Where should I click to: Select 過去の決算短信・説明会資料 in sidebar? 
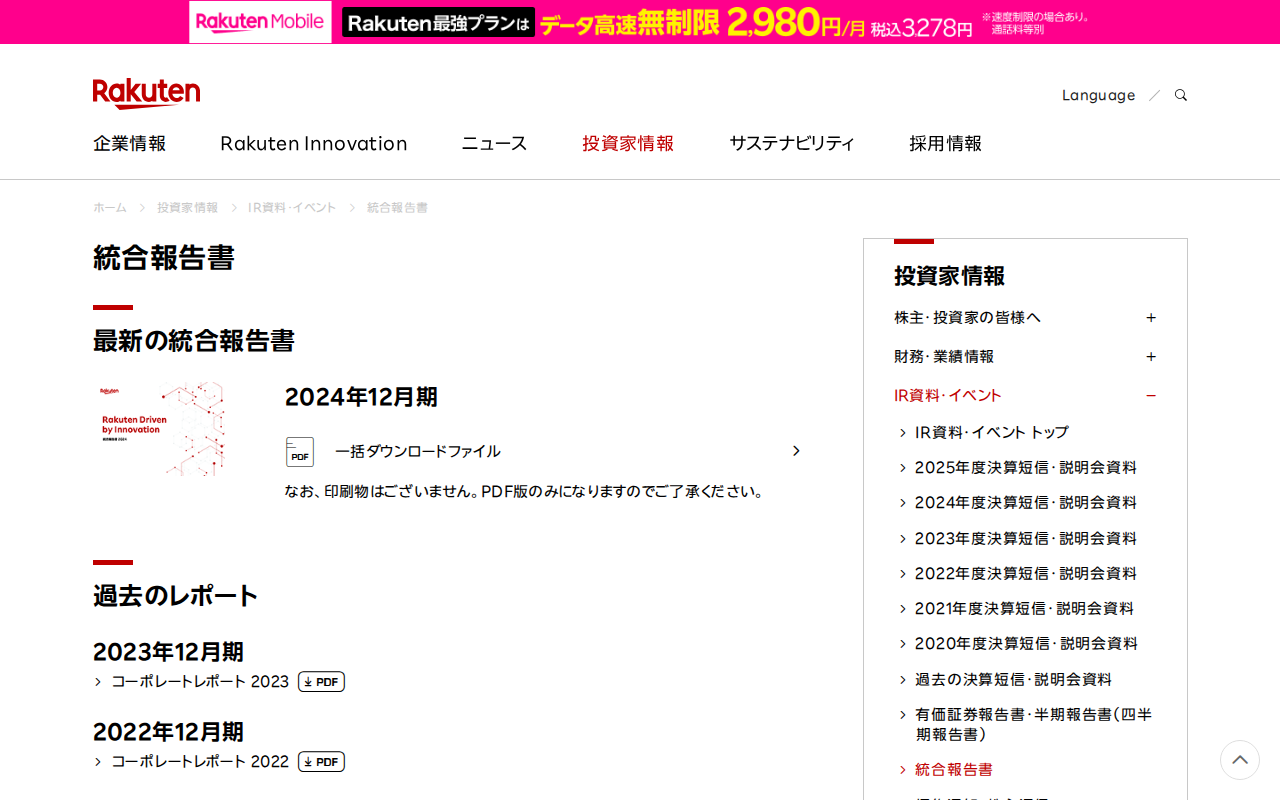[x=1013, y=680]
